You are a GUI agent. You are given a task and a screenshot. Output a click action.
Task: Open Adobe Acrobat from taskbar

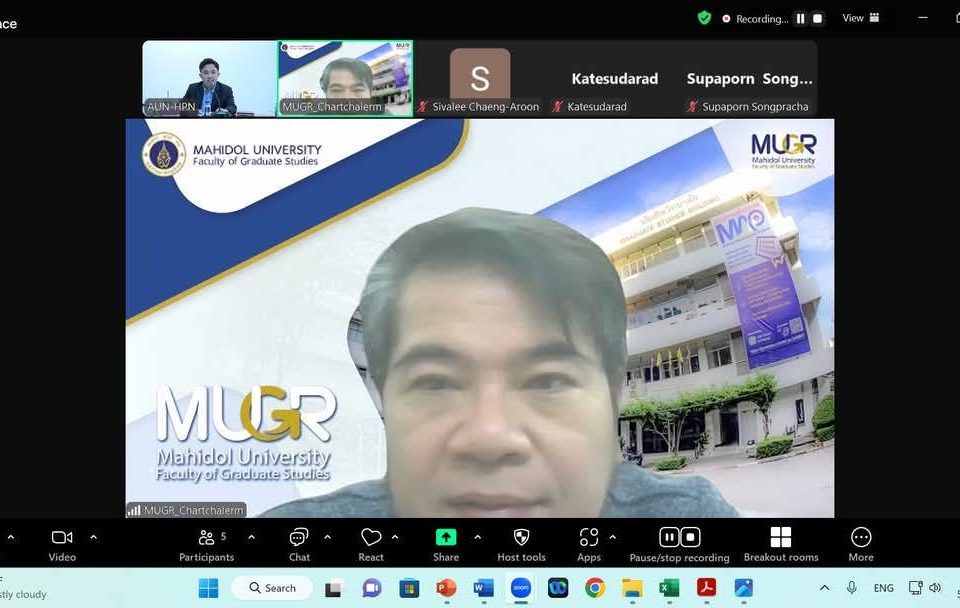(707, 588)
